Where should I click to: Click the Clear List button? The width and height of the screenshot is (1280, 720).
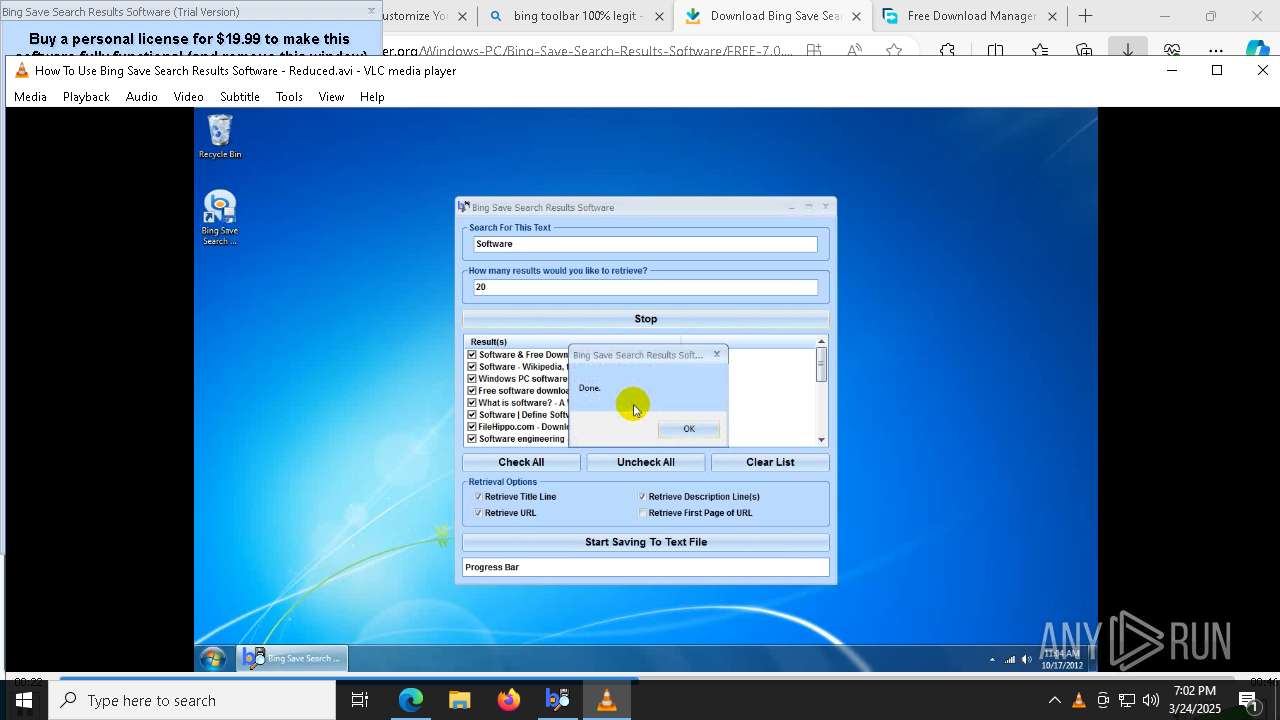(770, 462)
